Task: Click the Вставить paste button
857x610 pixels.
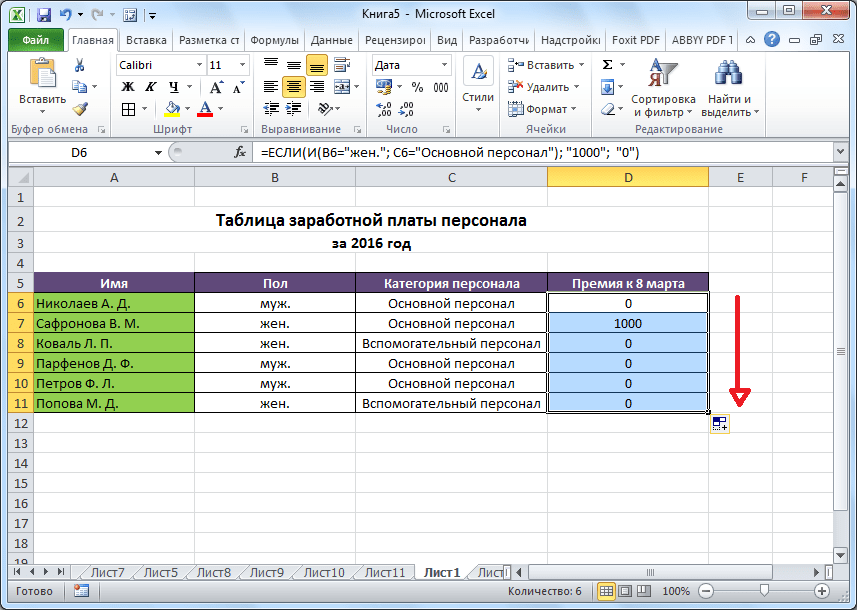Action: click(42, 85)
